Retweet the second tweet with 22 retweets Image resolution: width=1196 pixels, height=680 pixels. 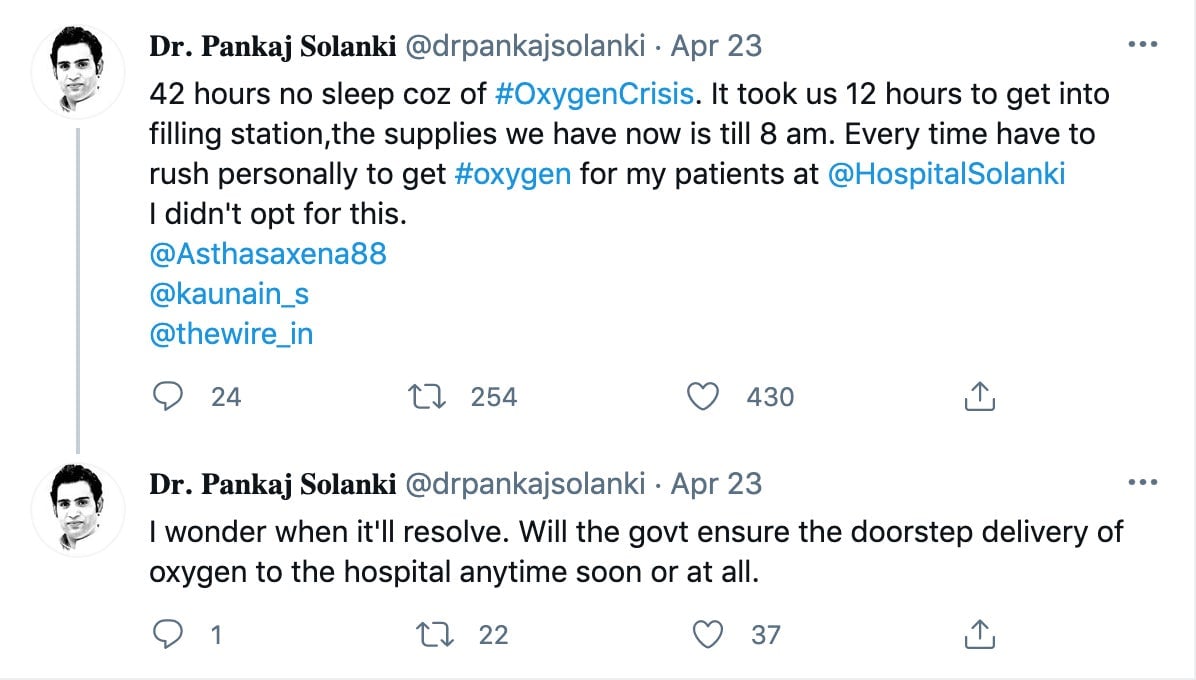pyautogui.click(x=435, y=634)
